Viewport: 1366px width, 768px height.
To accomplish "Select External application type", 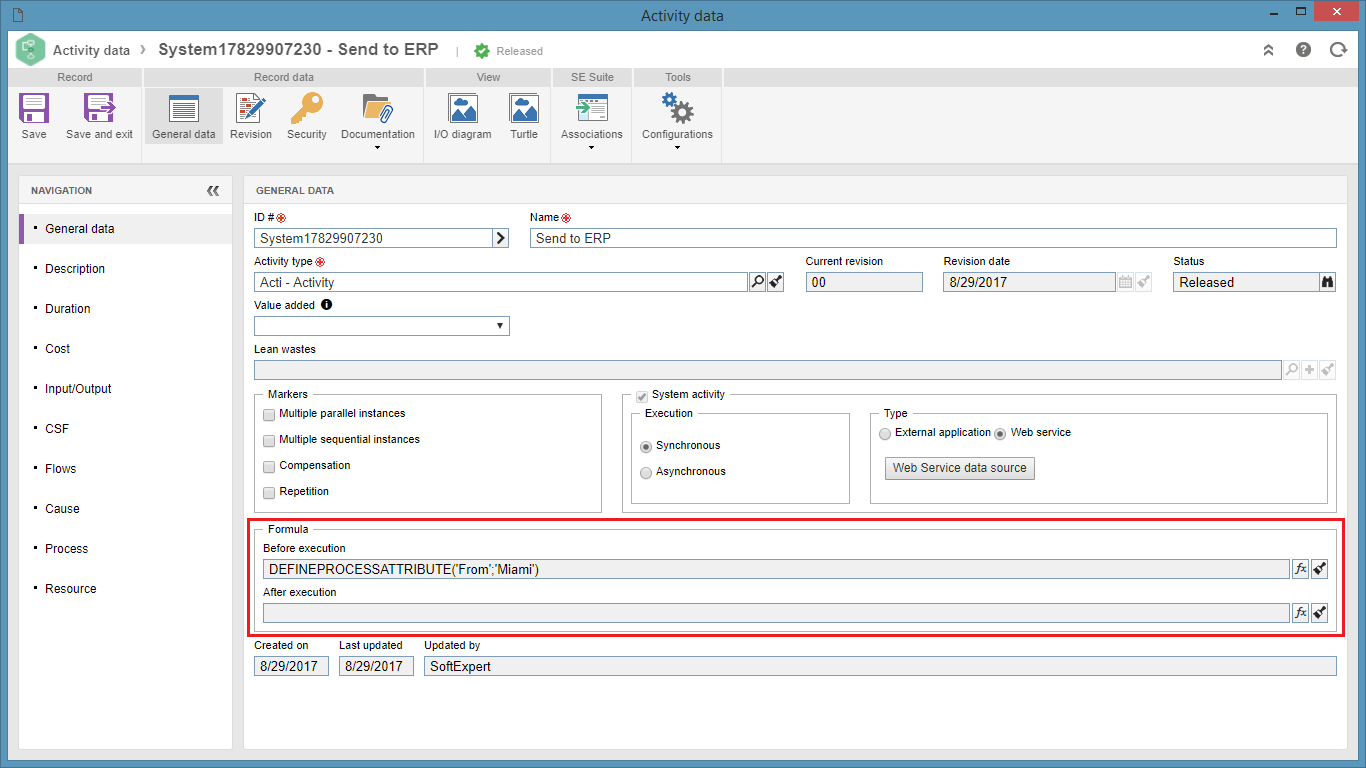I will (885, 433).
